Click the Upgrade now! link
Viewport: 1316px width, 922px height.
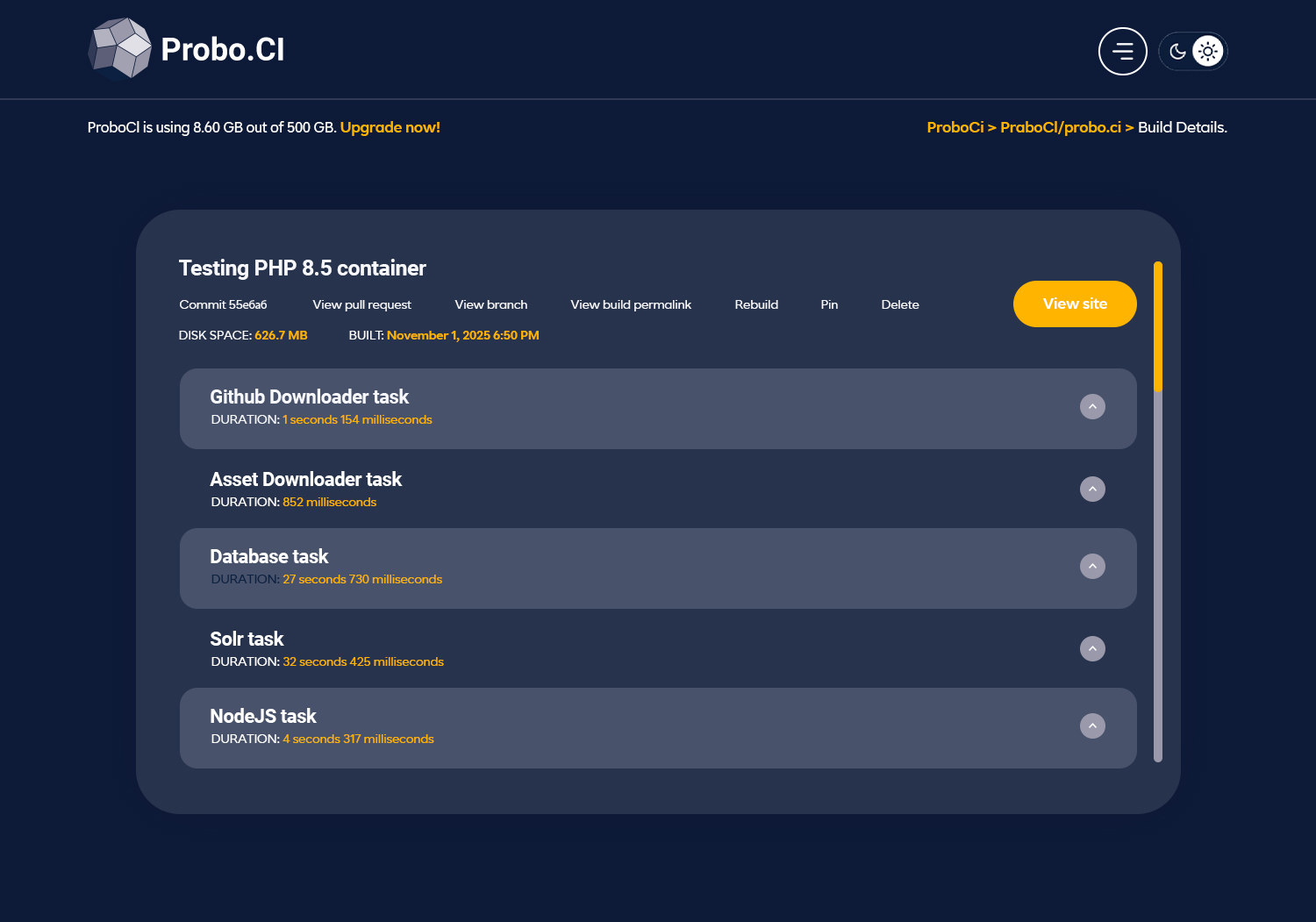pos(390,127)
